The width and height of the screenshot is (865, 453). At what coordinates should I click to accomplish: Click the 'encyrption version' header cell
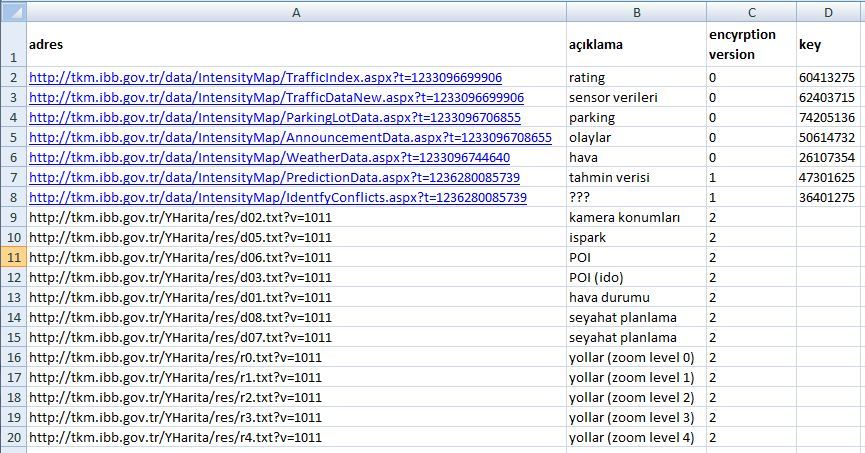point(751,45)
